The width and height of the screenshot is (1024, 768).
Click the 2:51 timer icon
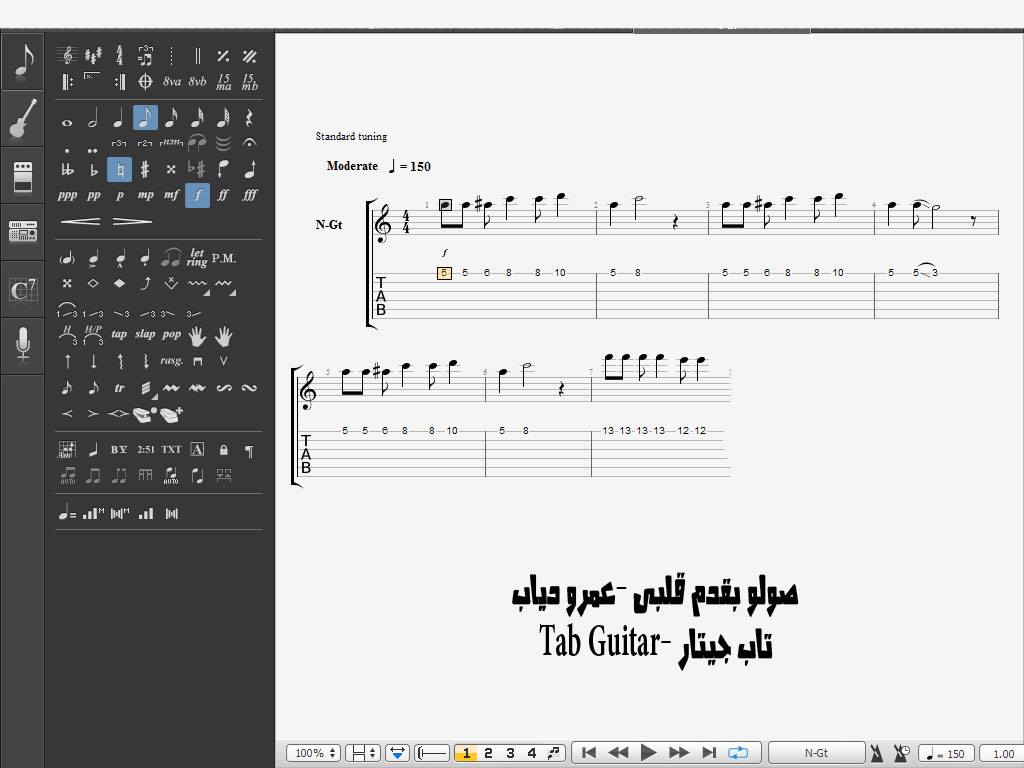coord(146,449)
